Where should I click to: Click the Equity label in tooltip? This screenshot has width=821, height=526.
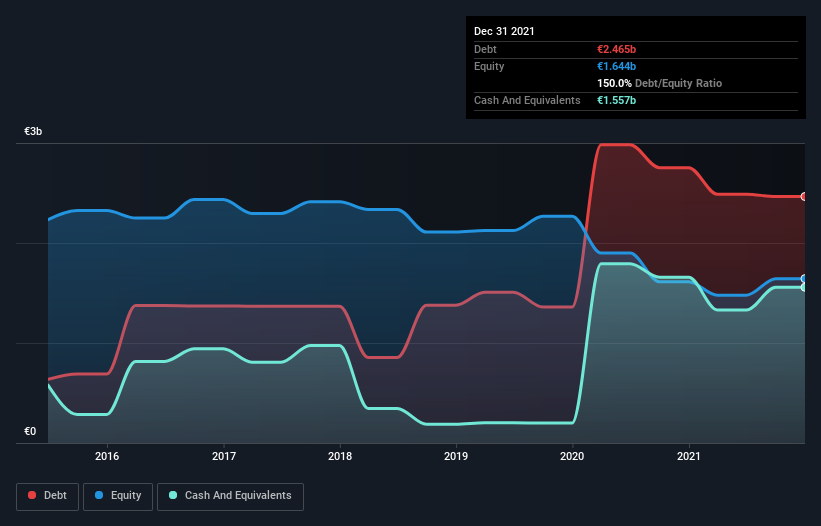(x=489, y=66)
